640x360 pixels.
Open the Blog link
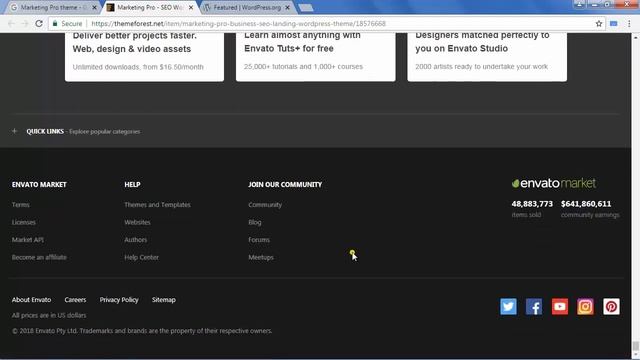[x=255, y=222]
